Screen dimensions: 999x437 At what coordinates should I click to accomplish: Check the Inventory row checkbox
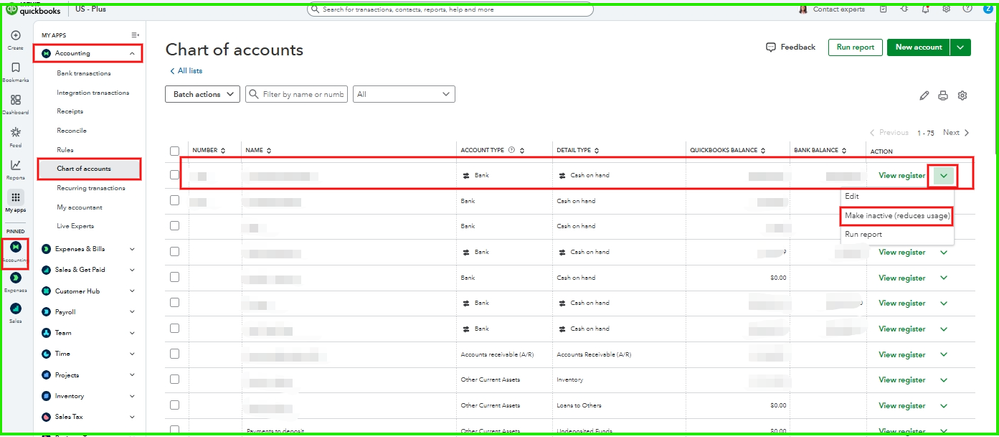[175, 380]
